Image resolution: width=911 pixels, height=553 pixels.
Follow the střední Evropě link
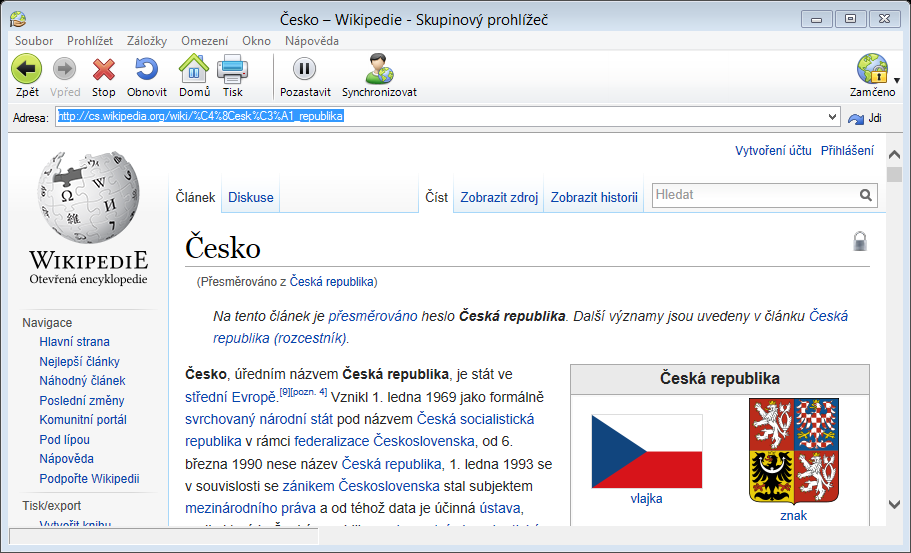coord(230,397)
